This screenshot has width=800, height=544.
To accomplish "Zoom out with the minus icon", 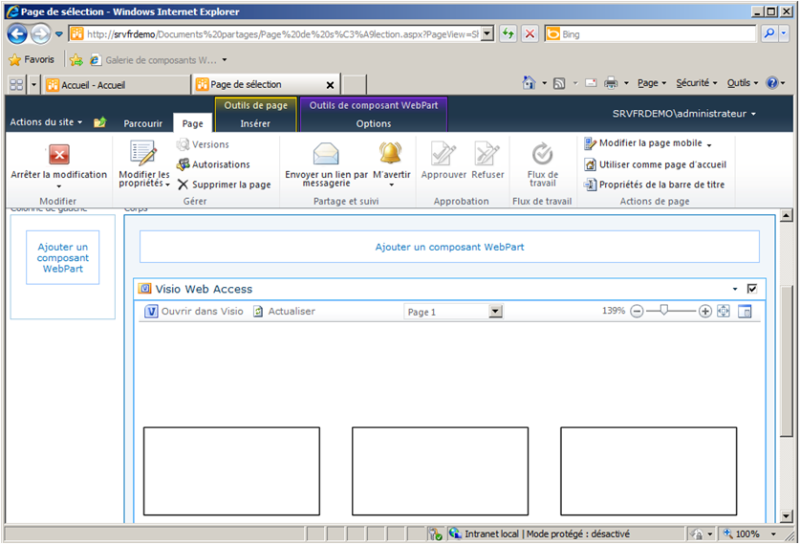I will point(637,311).
